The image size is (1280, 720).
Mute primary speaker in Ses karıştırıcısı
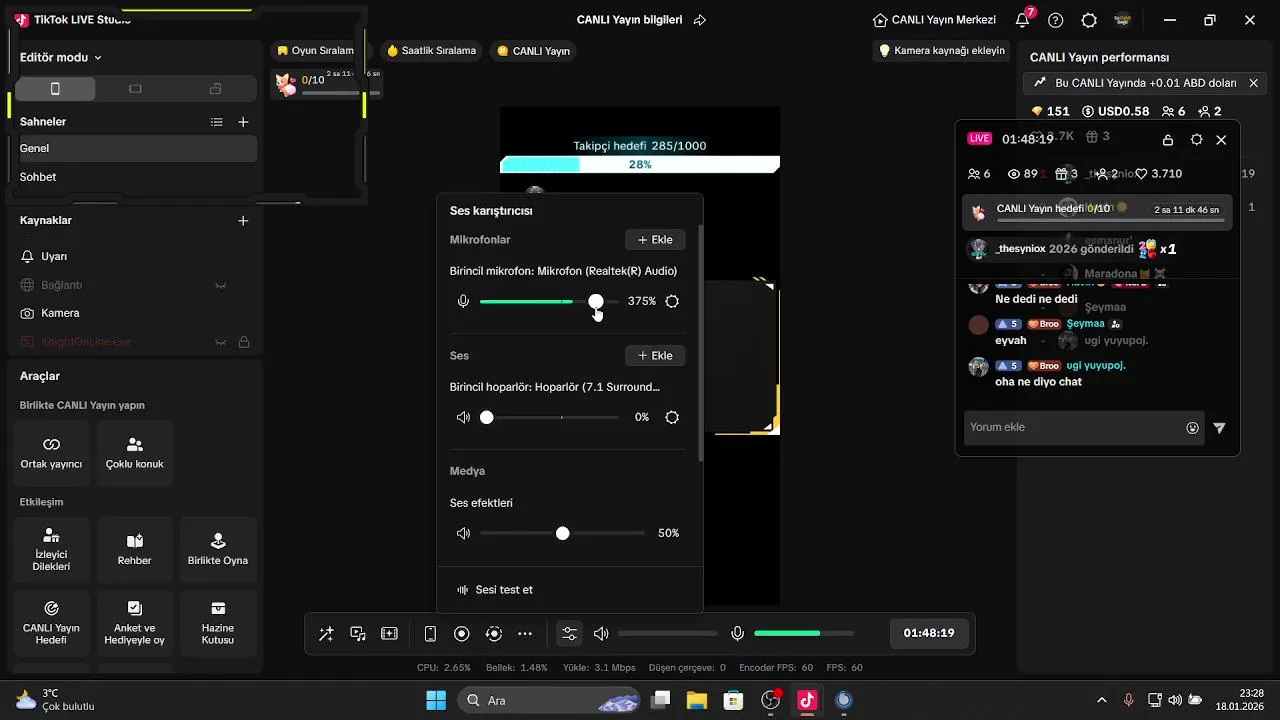click(463, 417)
